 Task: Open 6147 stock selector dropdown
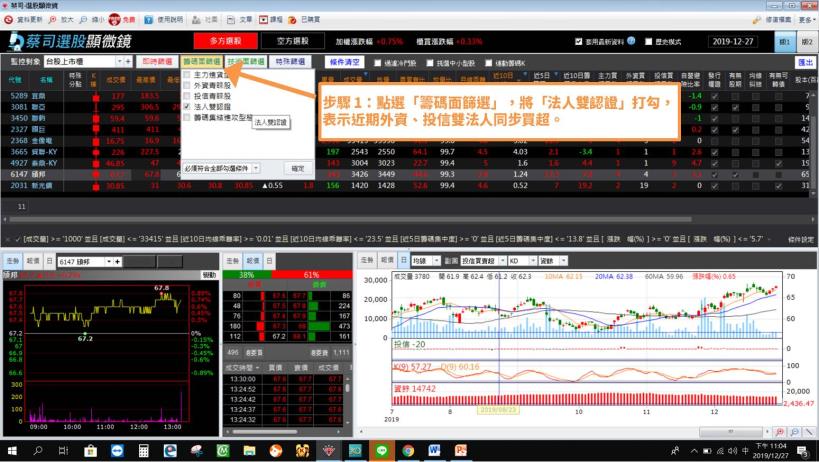tap(109, 262)
